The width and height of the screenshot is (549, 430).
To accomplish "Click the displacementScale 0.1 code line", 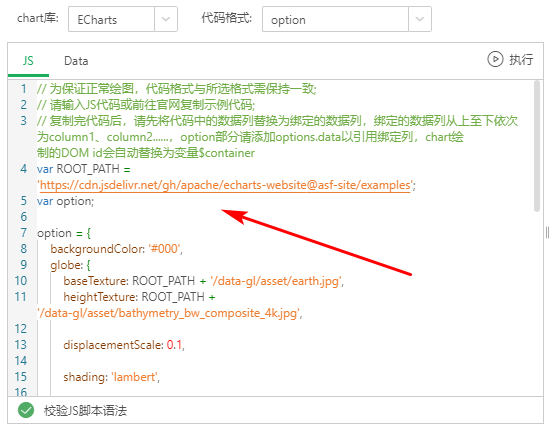I will tap(124, 345).
